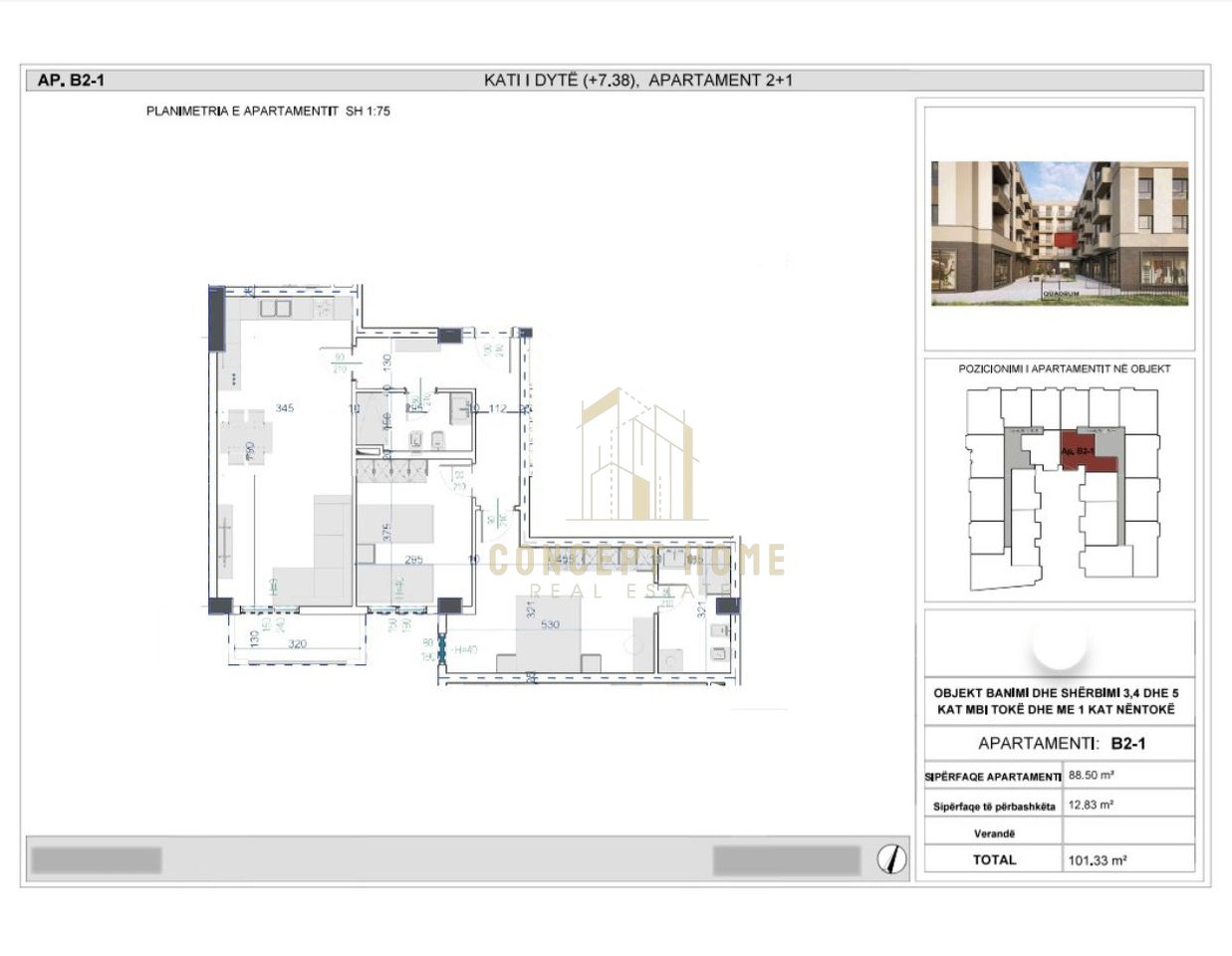Click the PLANIMETRIA E APARTAMENTIT scale label
The width and height of the screenshot is (1232, 956).
(268, 112)
